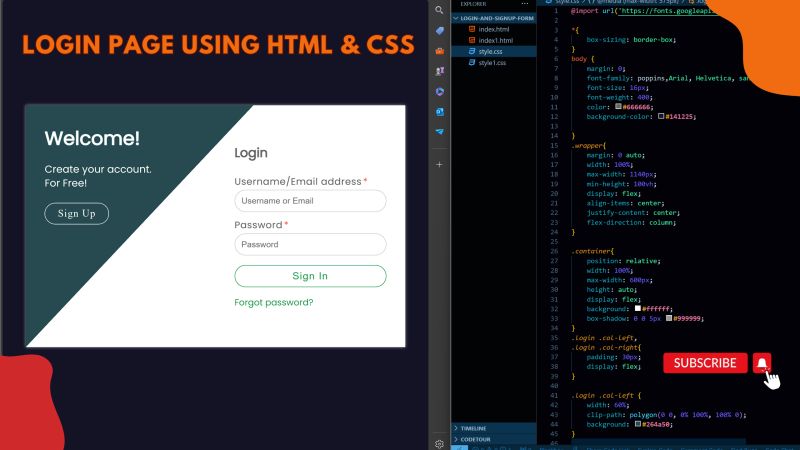Viewport: 800px width, 450px height.
Task: Follow the Forgot password? link
Action: click(x=273, y=303)
